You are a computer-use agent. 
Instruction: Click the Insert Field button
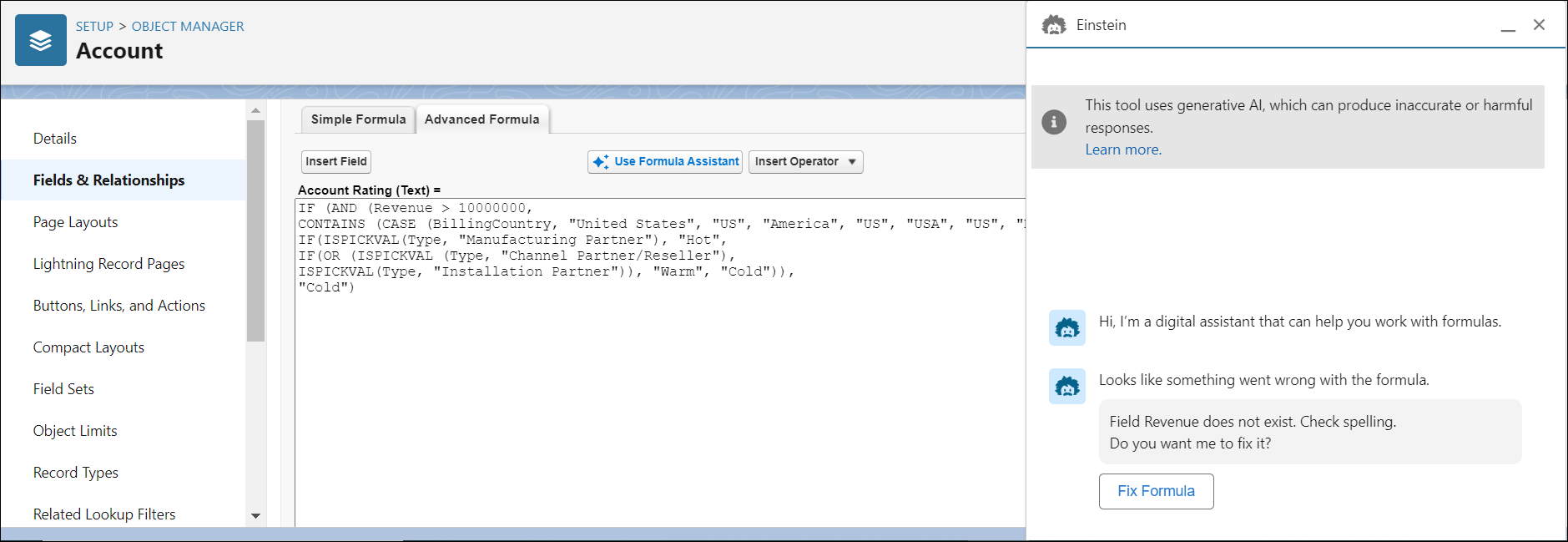(x=336, y=162)
